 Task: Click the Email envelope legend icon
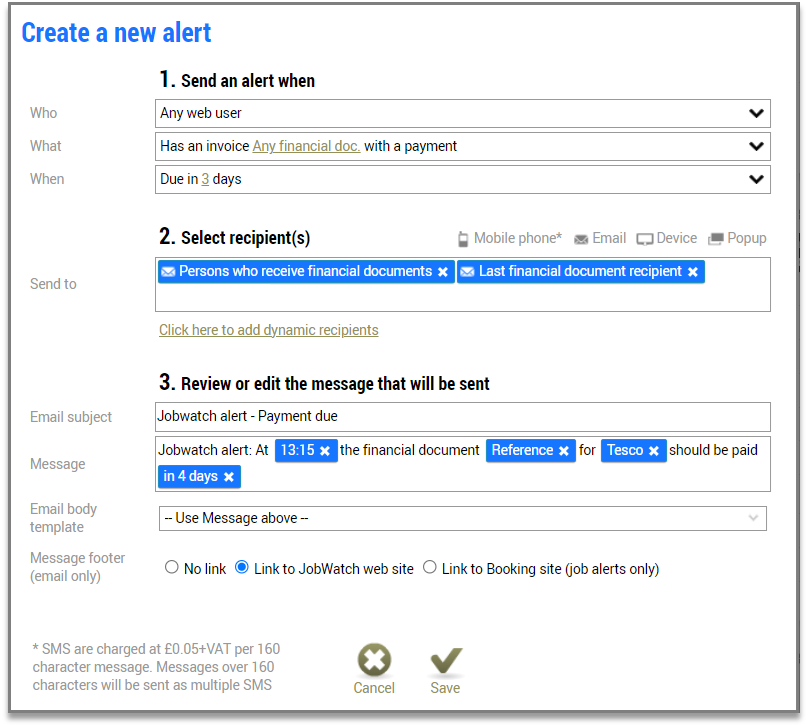click(581, 240)
